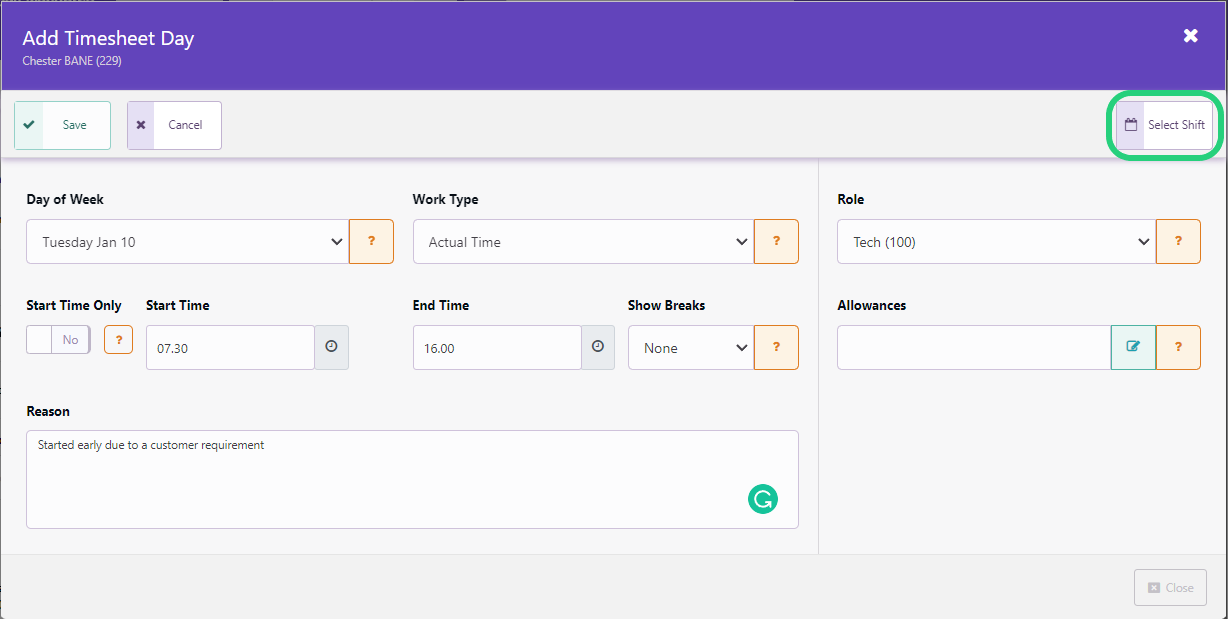
Task: Click the help icon next to Show Breaks
Action: click(776, 347)
